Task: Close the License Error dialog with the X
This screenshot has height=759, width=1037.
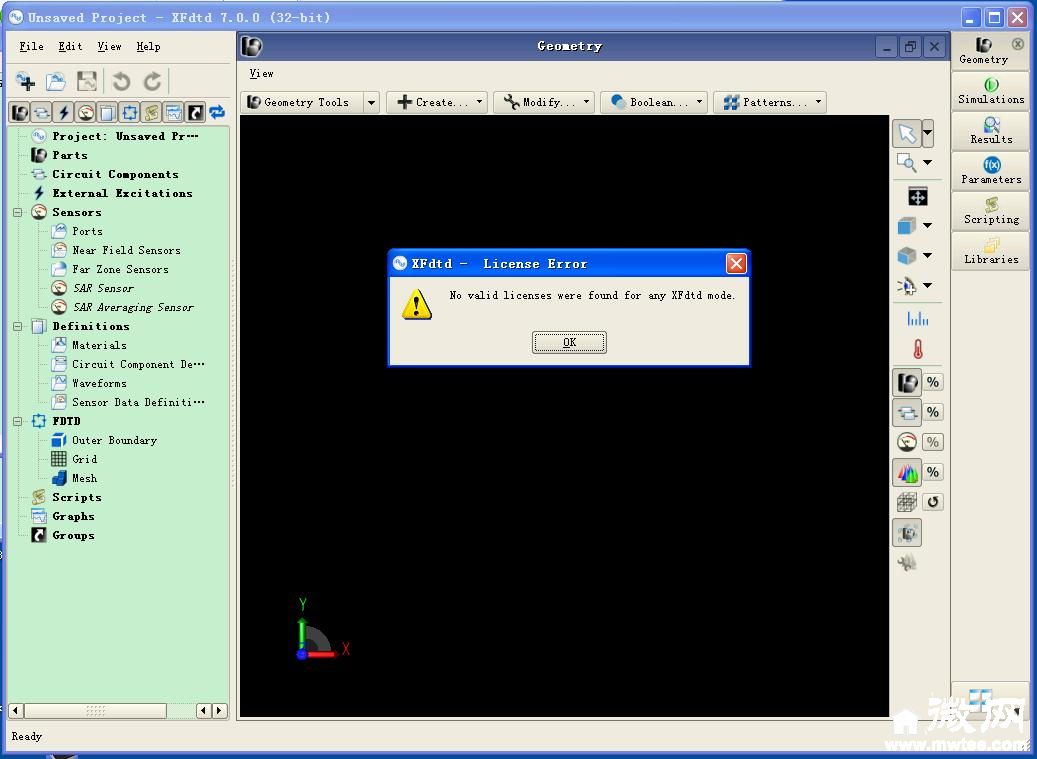Action: [x=736, y=264]
